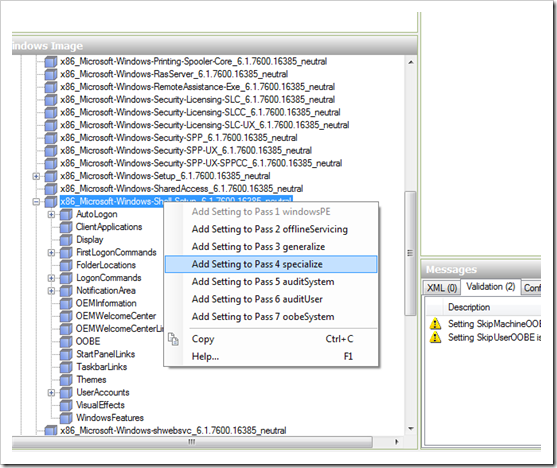557x468 pixels.
Task: Select the OOBE tree item
Action: tap(88, 341)
